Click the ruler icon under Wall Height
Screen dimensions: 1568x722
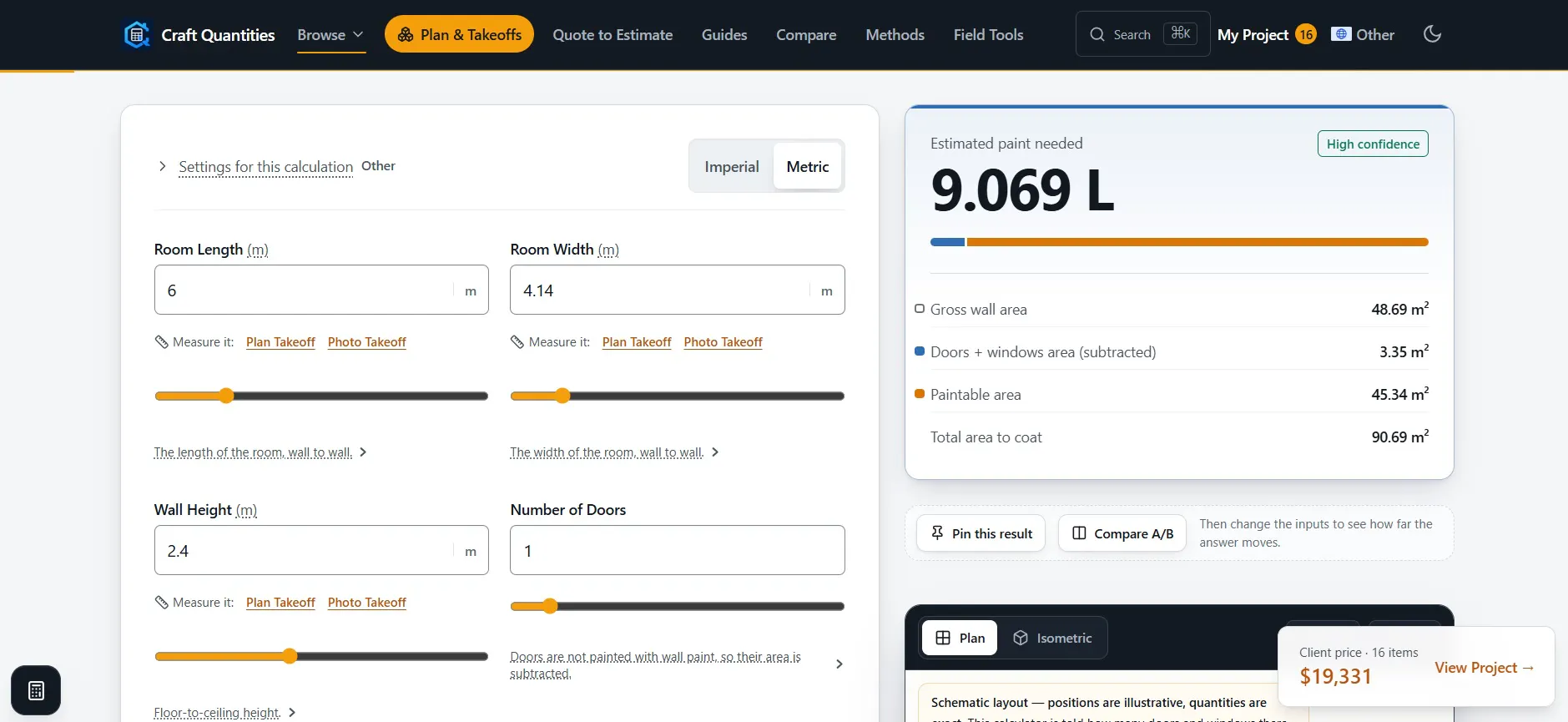pos(162,603)
